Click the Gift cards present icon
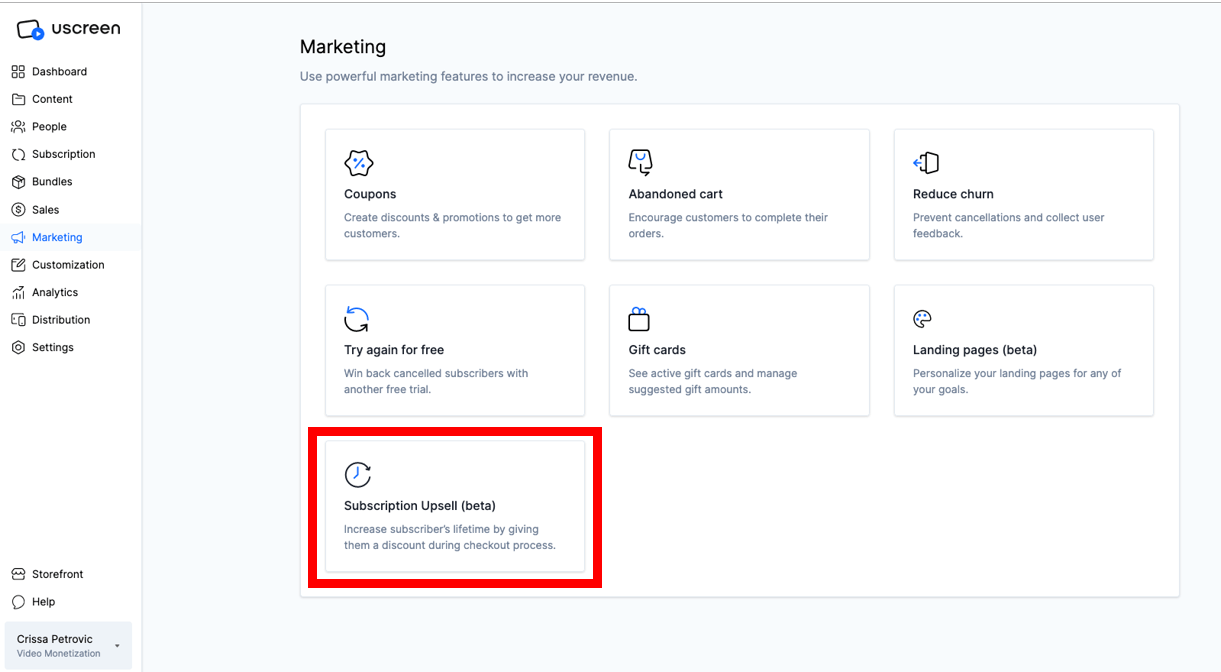 [639, 319]
